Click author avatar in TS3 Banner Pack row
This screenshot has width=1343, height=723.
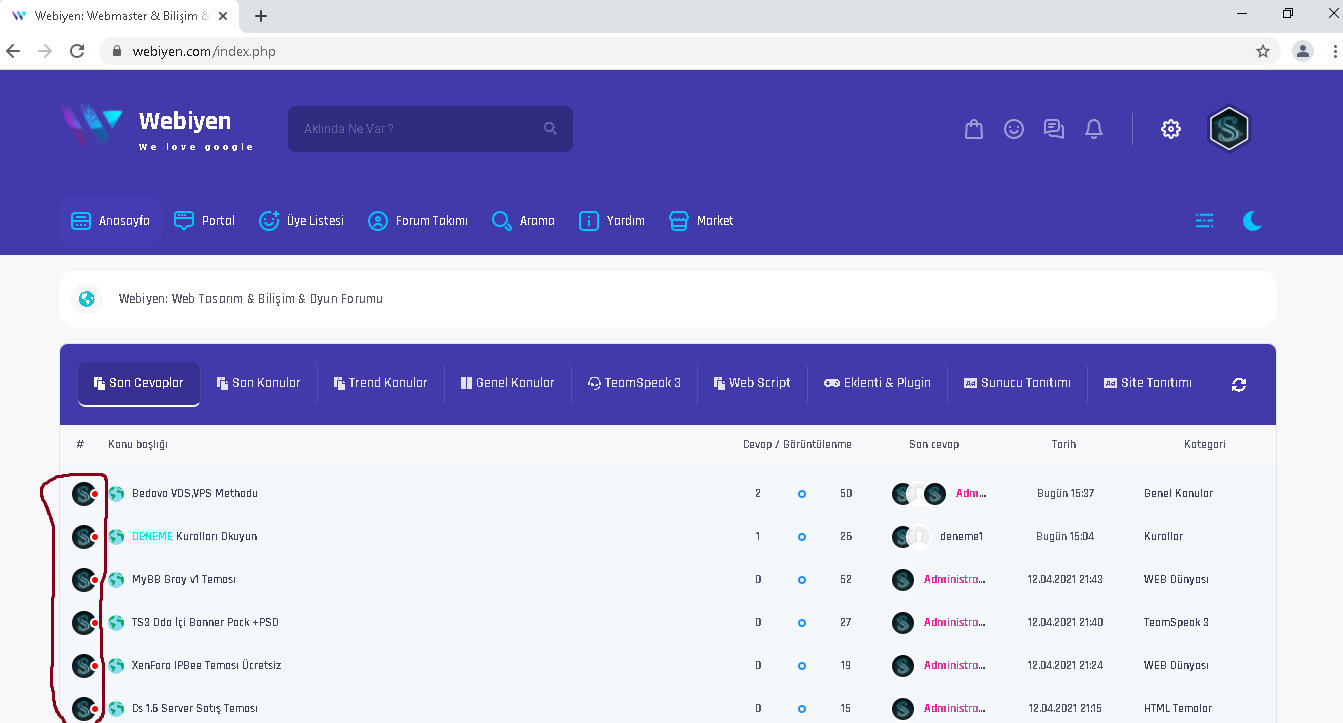pos(84,623)
